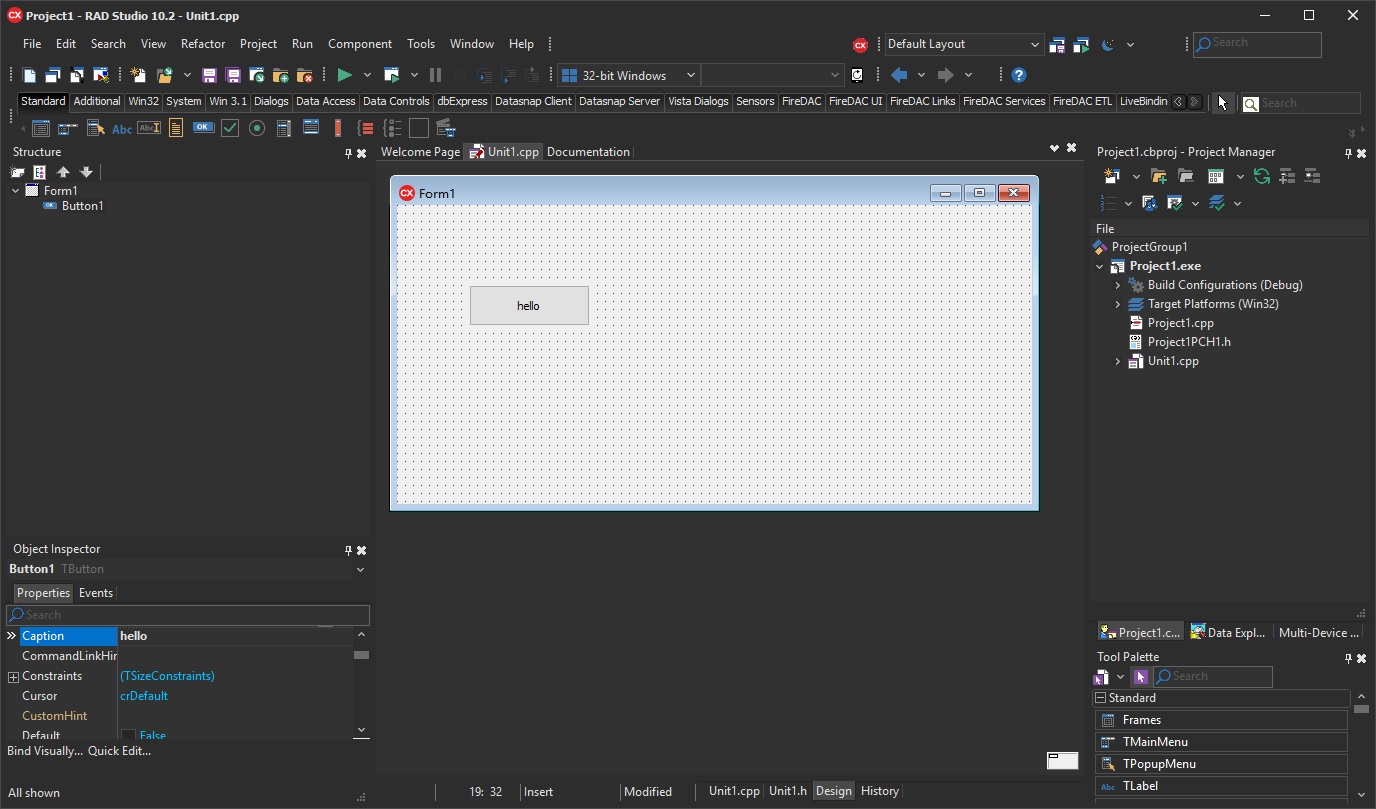Switch to Unit1.h bottom tab
The width and height of the screenshot is (1376, 809).
click(788, 791)
